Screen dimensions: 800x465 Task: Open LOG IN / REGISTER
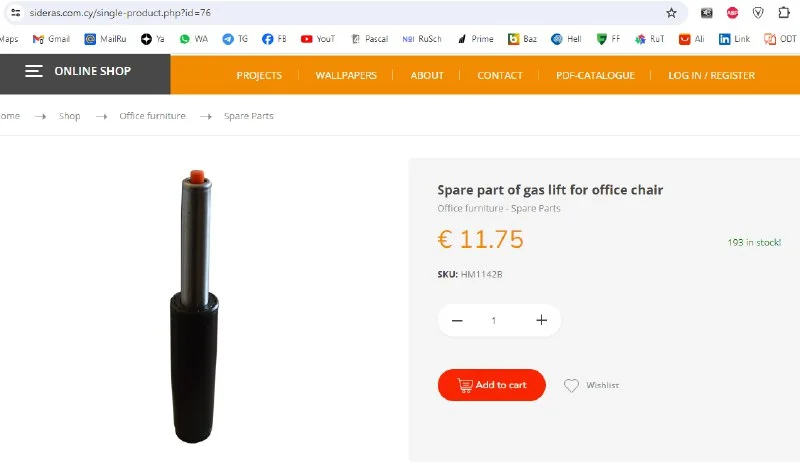point(711,75)
